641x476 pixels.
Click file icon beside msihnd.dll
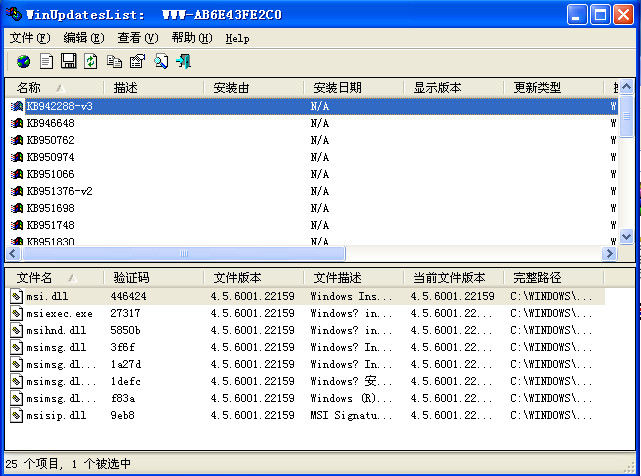click(16, 330)
